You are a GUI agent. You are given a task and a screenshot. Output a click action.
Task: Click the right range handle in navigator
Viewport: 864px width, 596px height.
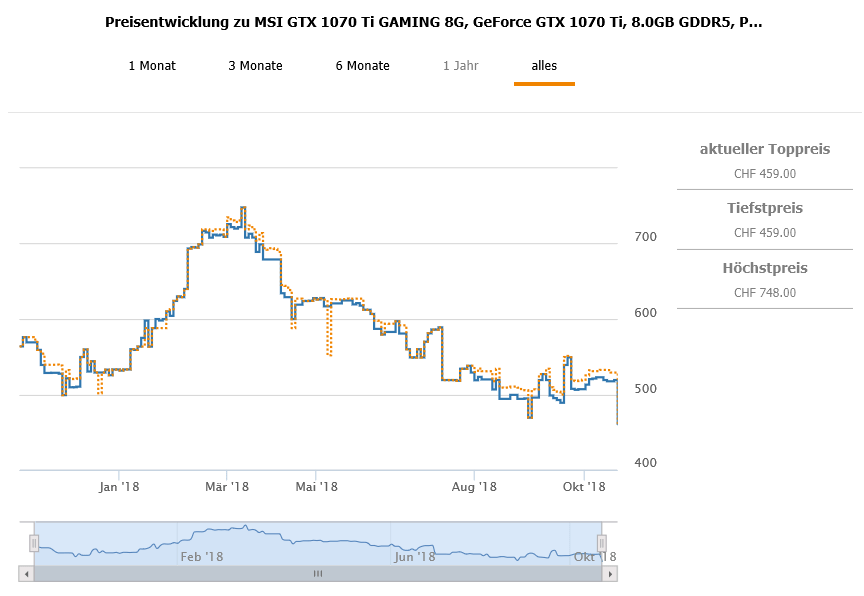602,543
